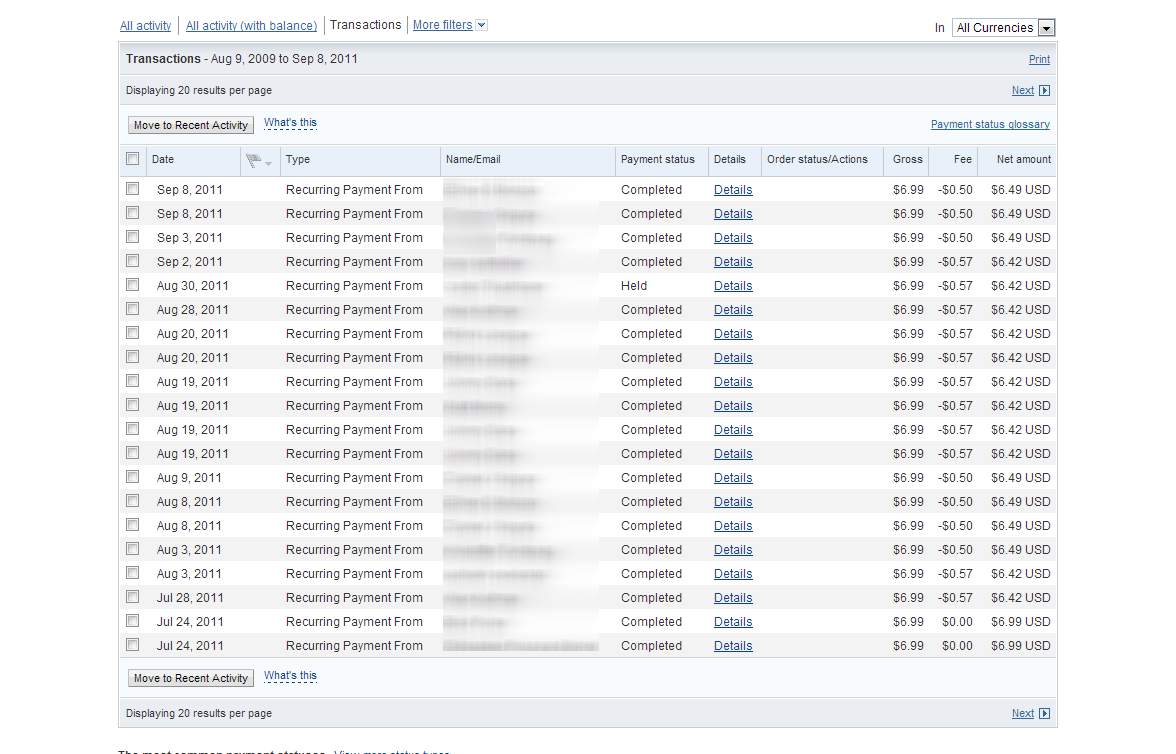Click the Name/Email column header
This screenshot has width=1176, height=754.
472,159
